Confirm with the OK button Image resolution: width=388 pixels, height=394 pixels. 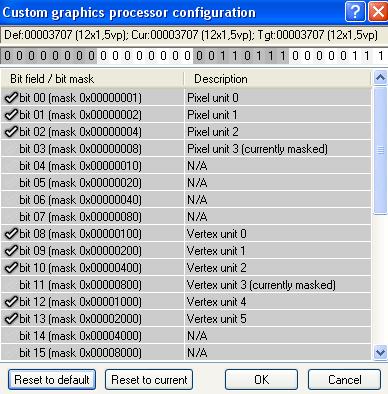tap(261, 379)
